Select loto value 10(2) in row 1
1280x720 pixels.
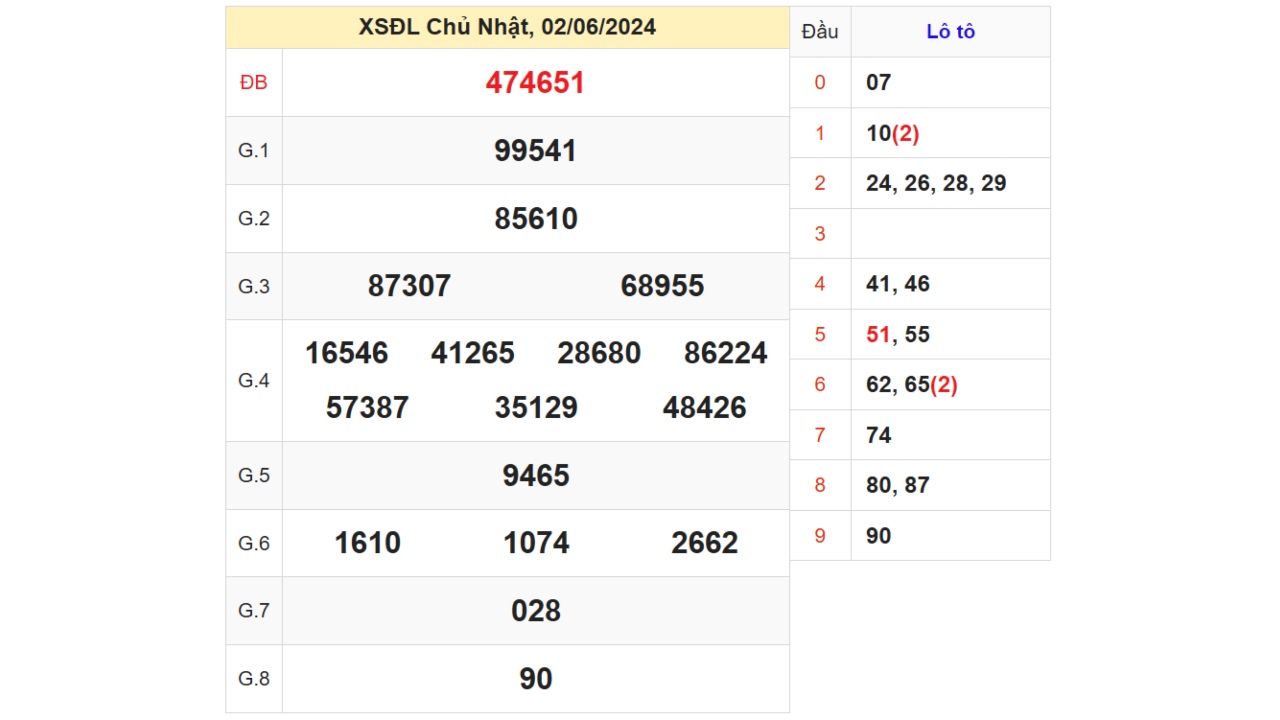click(892, 134)
